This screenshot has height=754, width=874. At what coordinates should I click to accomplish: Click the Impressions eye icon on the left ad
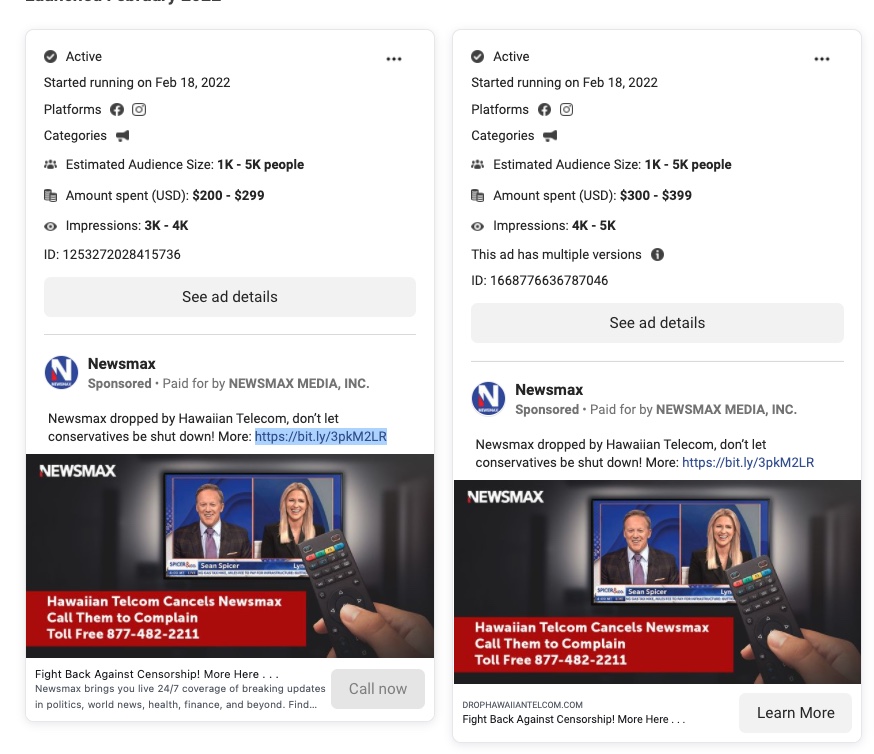pos(50,226)
